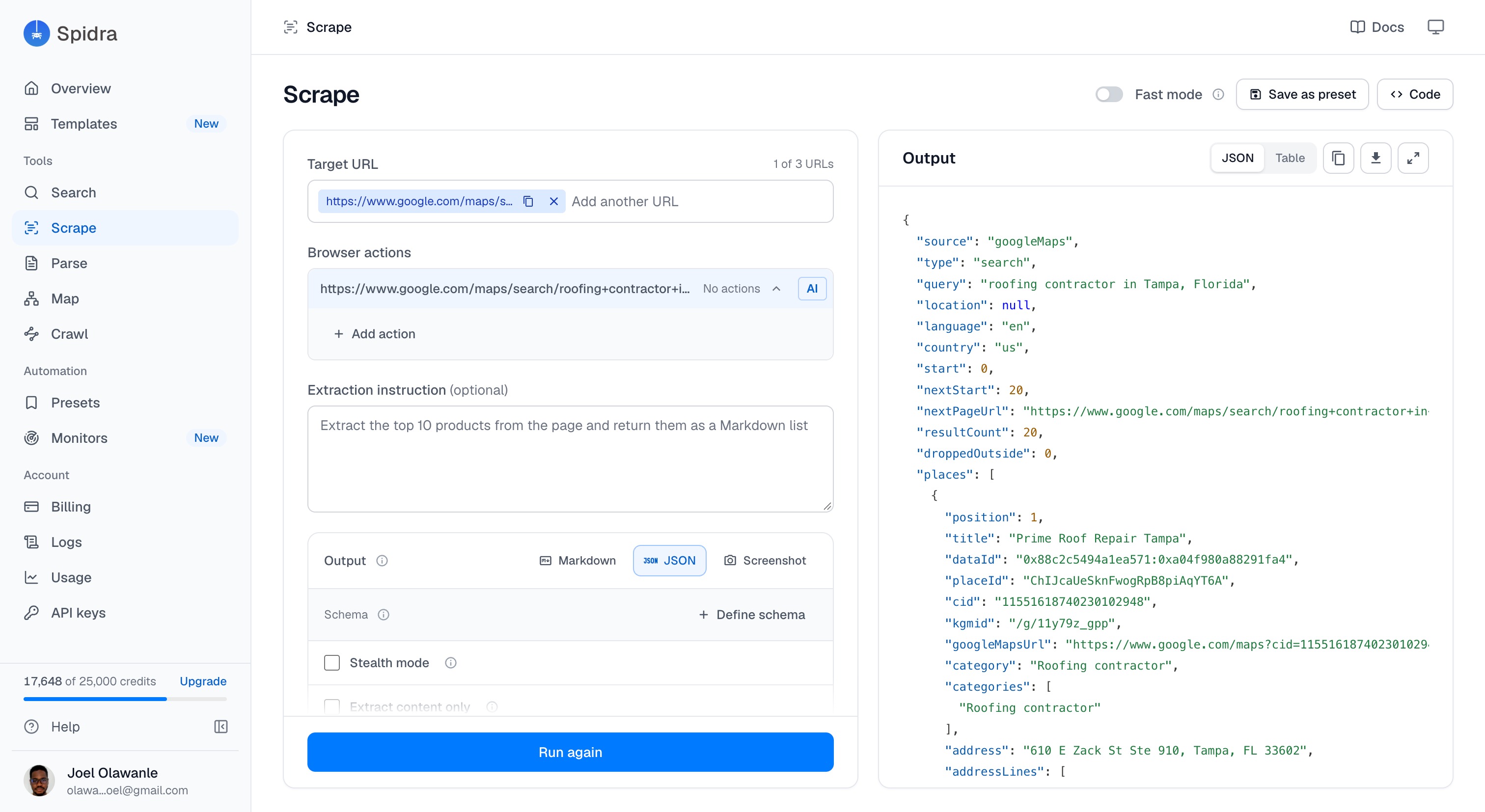Collapse the No actions browser row
The image size is (1485, 812).
776,289
